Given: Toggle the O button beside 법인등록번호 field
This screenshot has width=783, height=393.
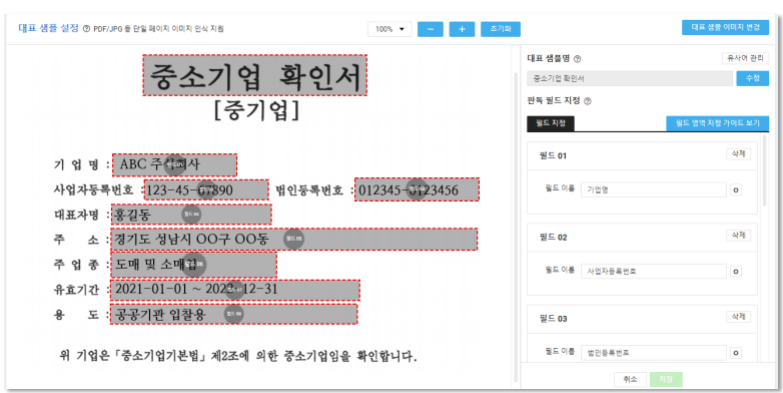Looking at the screenshot, I should [x=736, y=353].
